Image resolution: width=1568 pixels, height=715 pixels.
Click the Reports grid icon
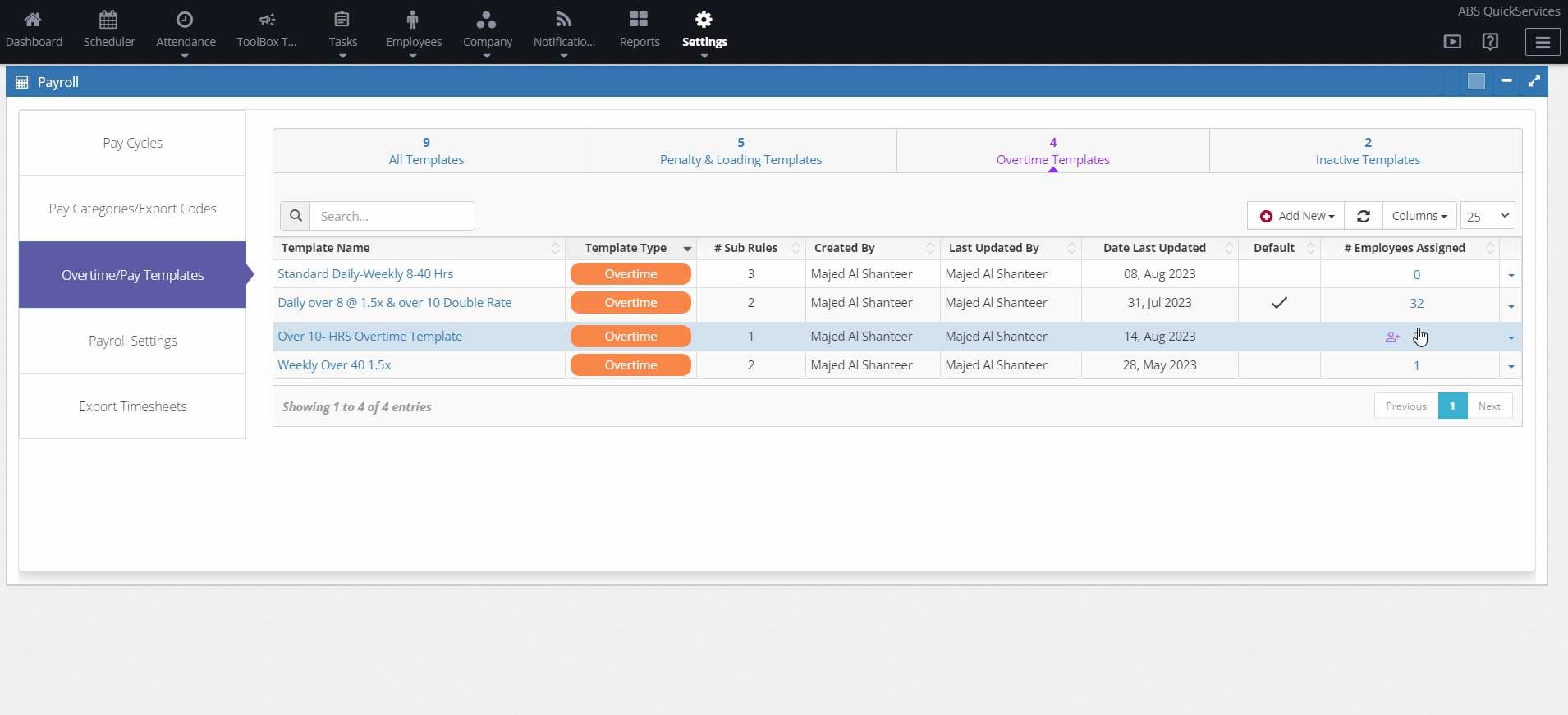[639, 20]
